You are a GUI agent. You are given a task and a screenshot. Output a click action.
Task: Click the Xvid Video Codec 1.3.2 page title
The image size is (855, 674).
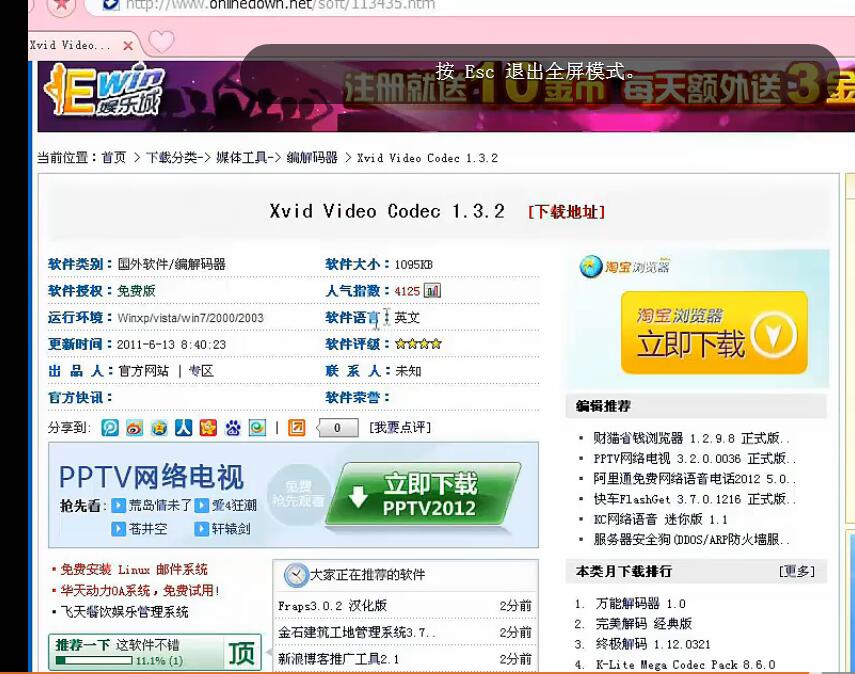pos(387,212)
